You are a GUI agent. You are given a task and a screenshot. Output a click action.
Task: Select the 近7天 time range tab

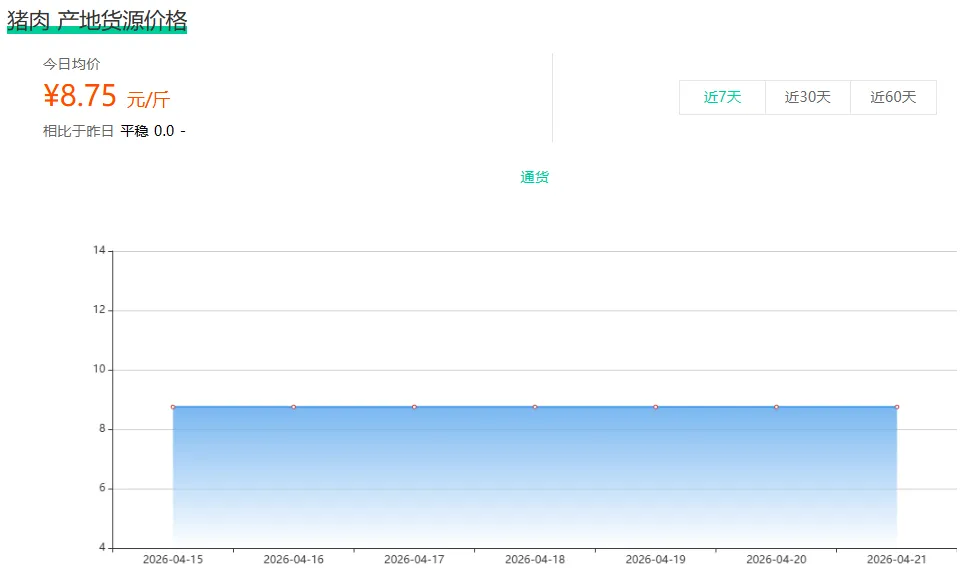pyautogui.click(x=722, y=97)
